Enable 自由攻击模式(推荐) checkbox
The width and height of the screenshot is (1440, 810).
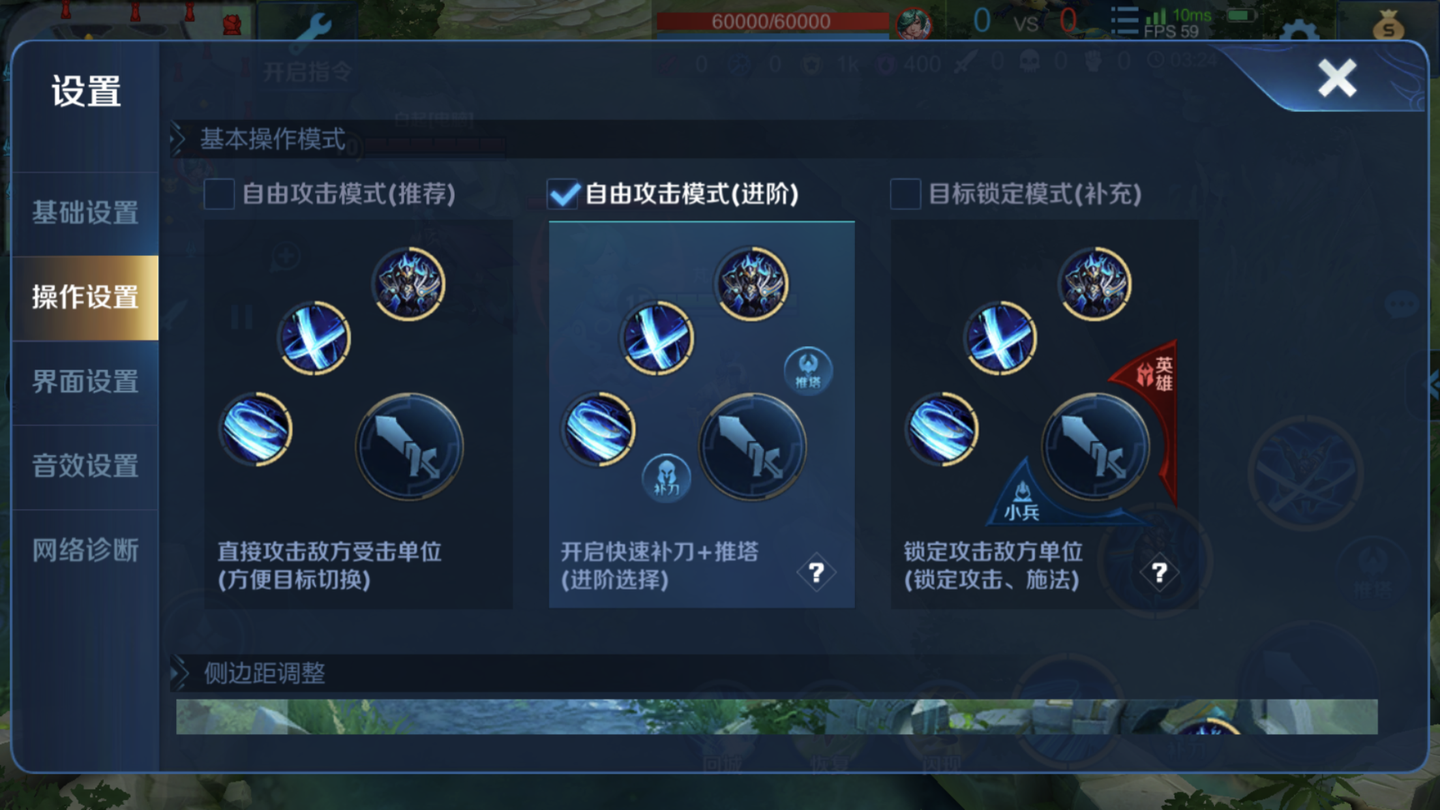[219, 194]
